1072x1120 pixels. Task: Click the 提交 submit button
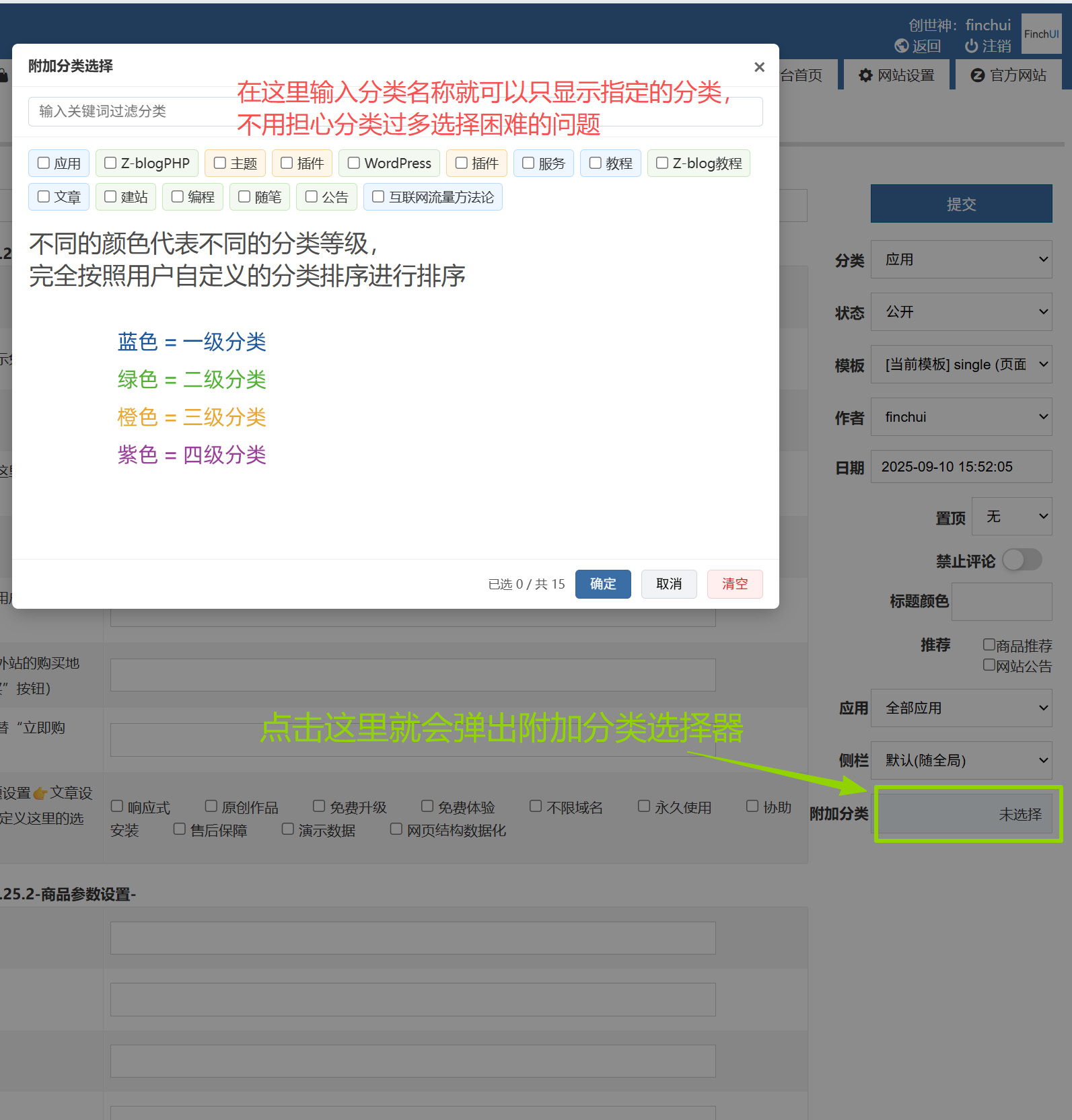click(961, 204)
